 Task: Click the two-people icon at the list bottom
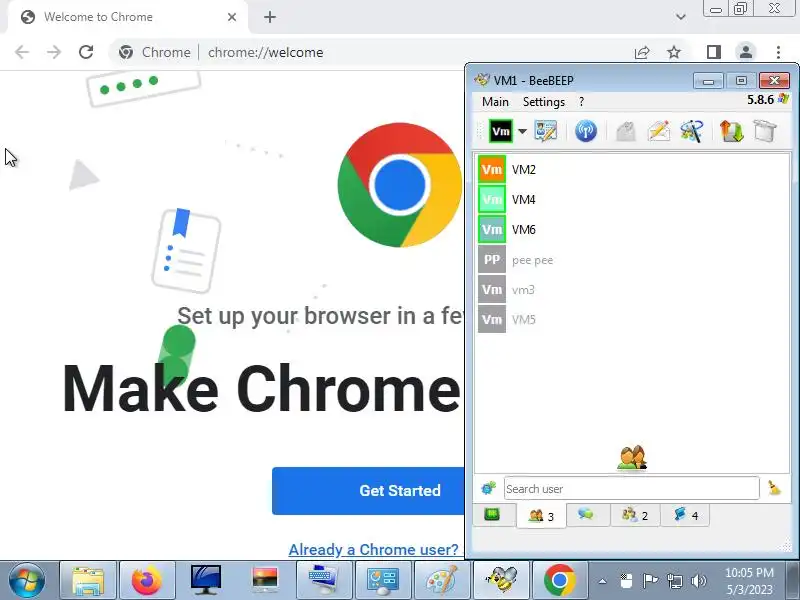point(632,458)
